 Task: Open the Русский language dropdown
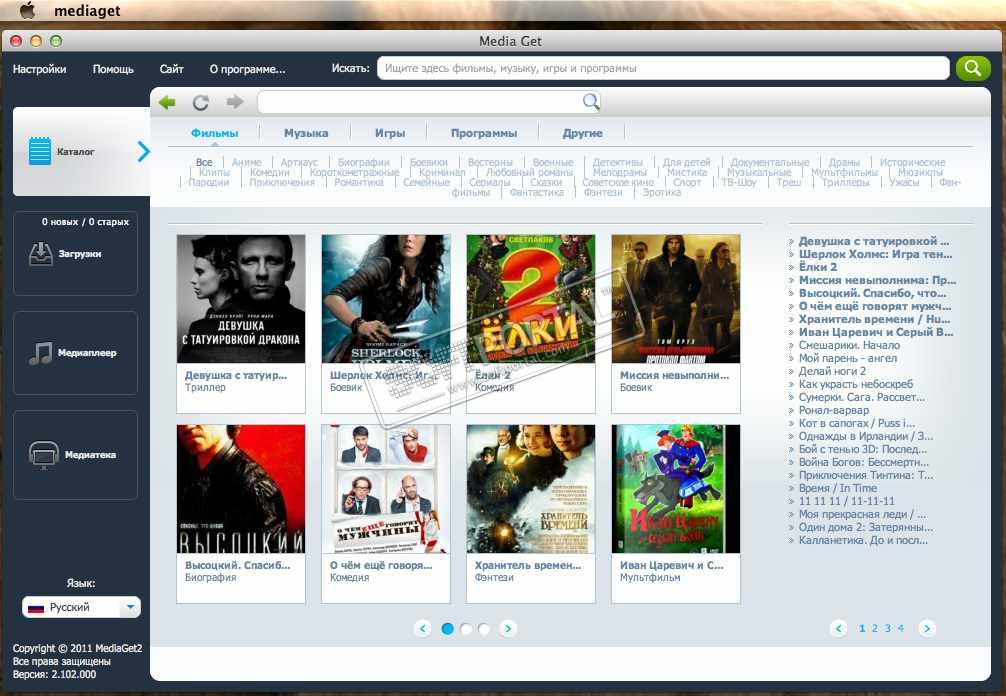click(x=81, y=607)
